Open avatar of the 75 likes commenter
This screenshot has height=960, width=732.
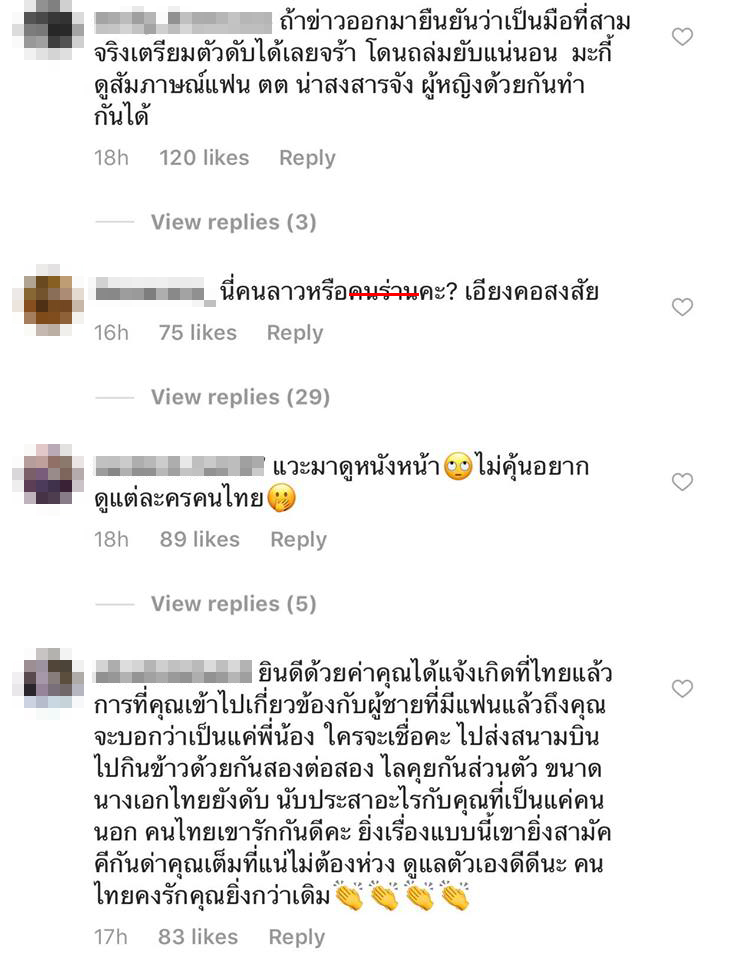[x=48, y=300]
